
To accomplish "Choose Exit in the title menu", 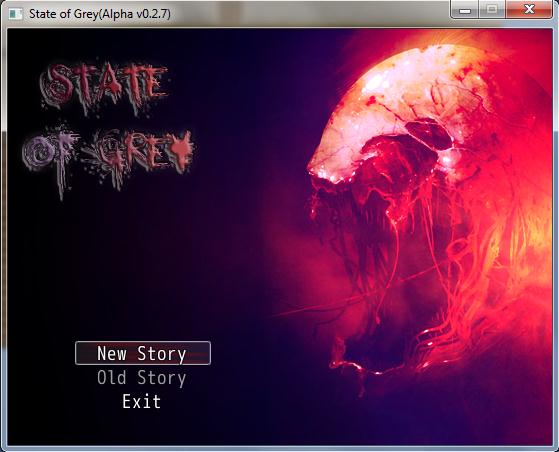I will pos(142,401).
